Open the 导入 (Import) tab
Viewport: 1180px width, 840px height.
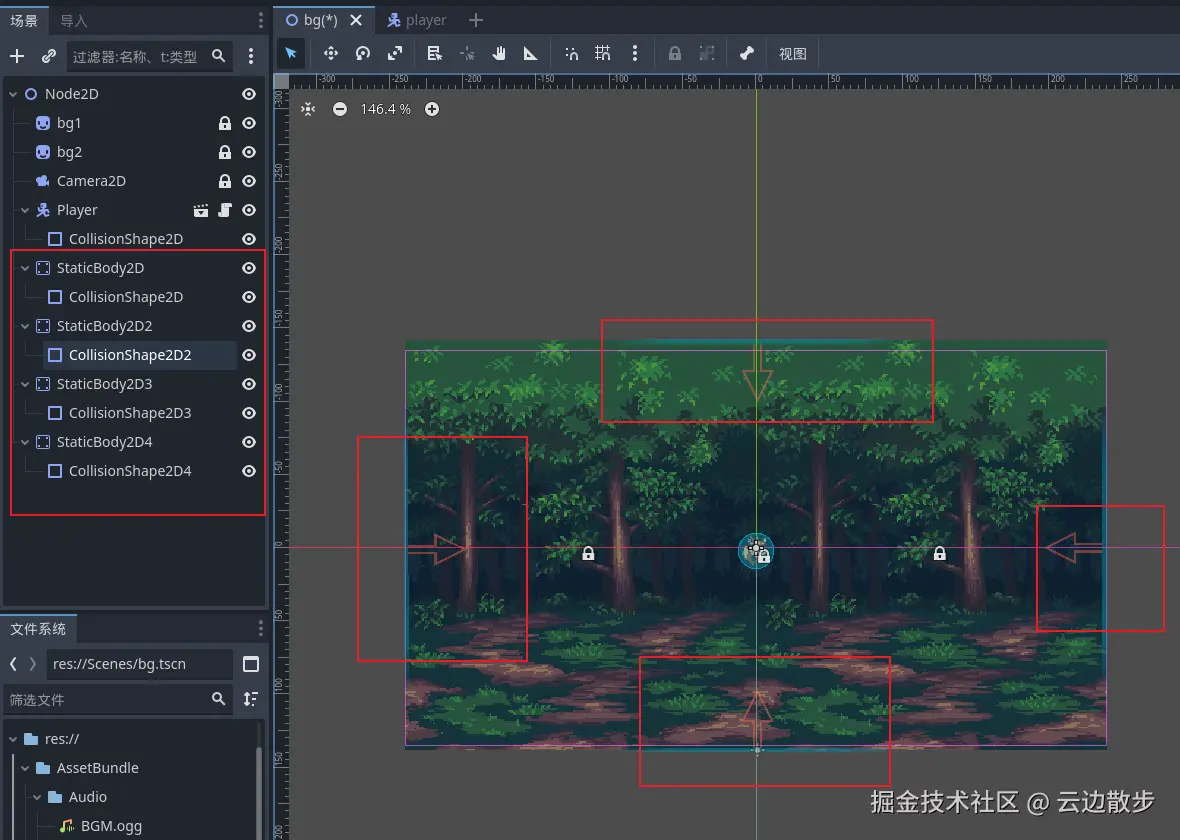(74, 21)
